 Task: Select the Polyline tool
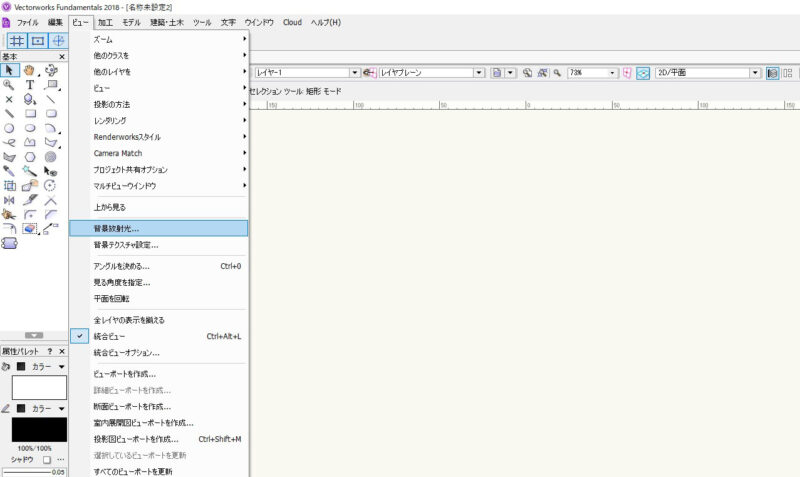30,142
